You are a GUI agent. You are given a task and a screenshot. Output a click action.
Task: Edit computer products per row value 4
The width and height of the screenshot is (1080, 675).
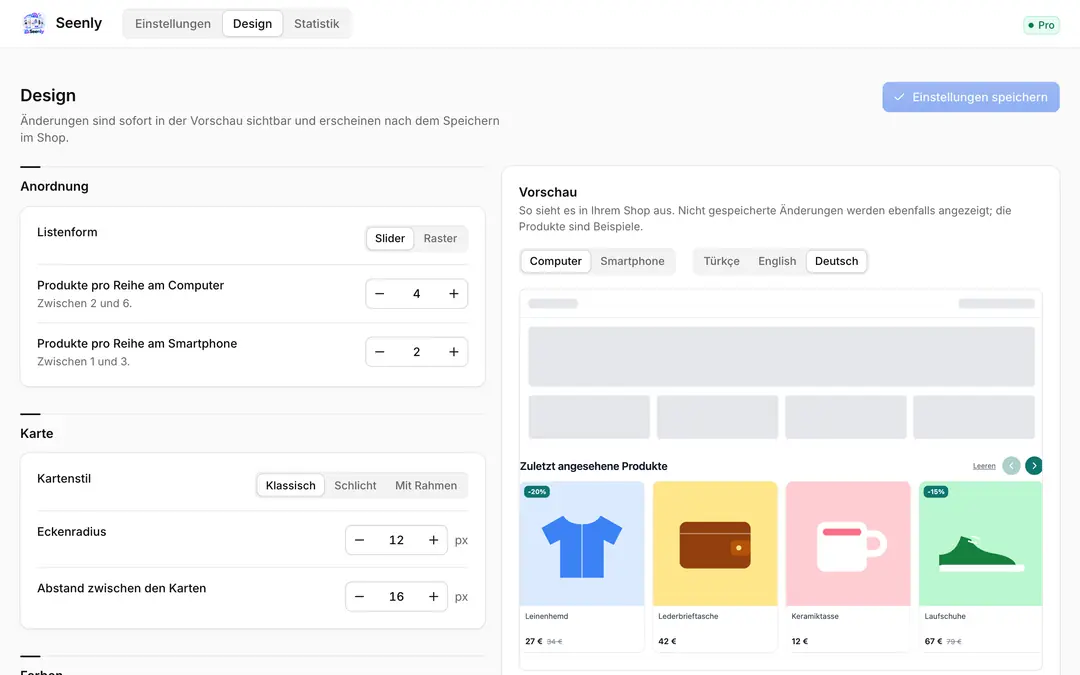click(x=417, y=293)
